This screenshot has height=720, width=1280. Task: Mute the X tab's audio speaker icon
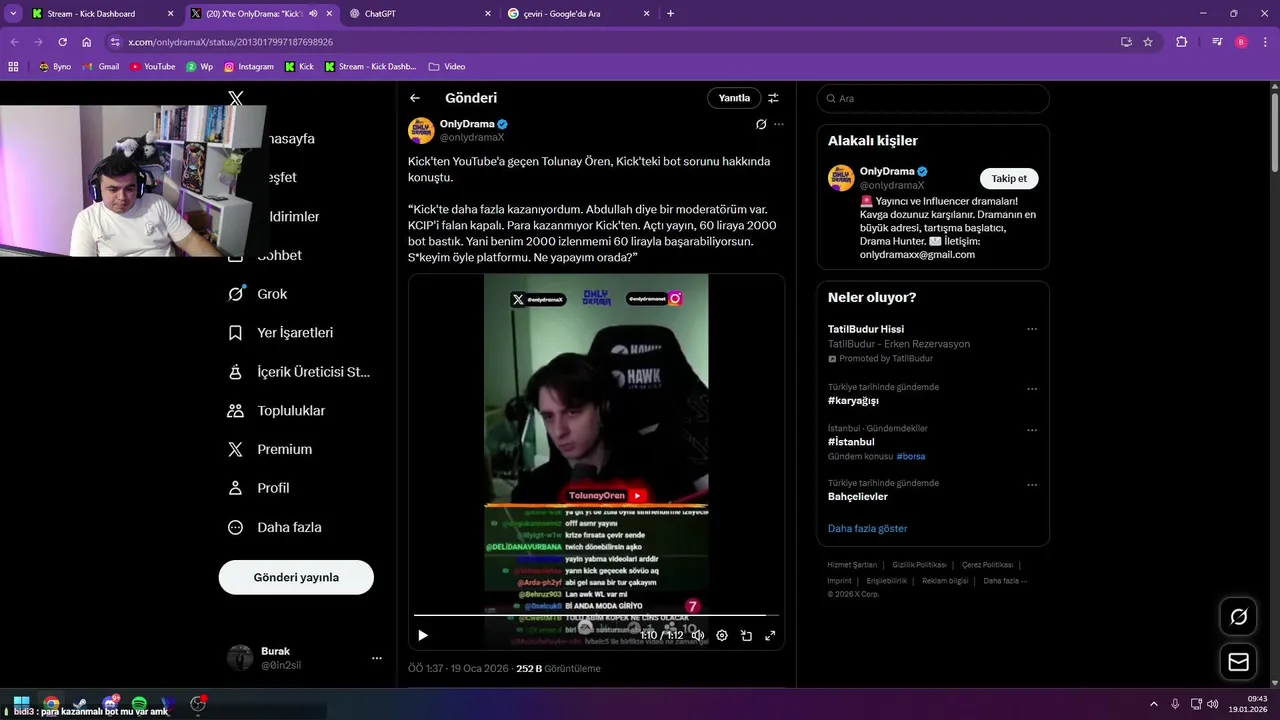tap(313, 14)
